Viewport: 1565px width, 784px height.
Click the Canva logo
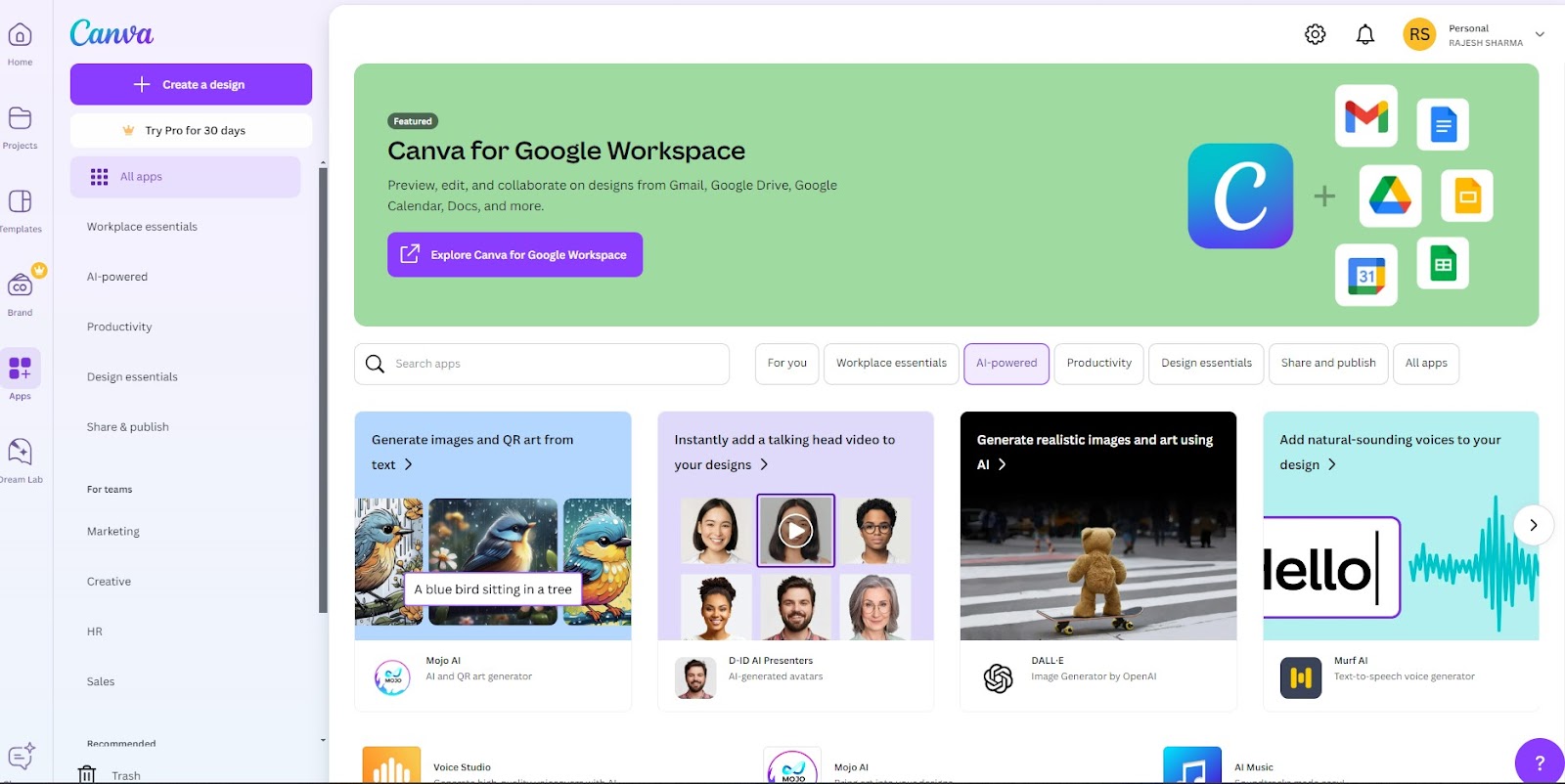112,33
